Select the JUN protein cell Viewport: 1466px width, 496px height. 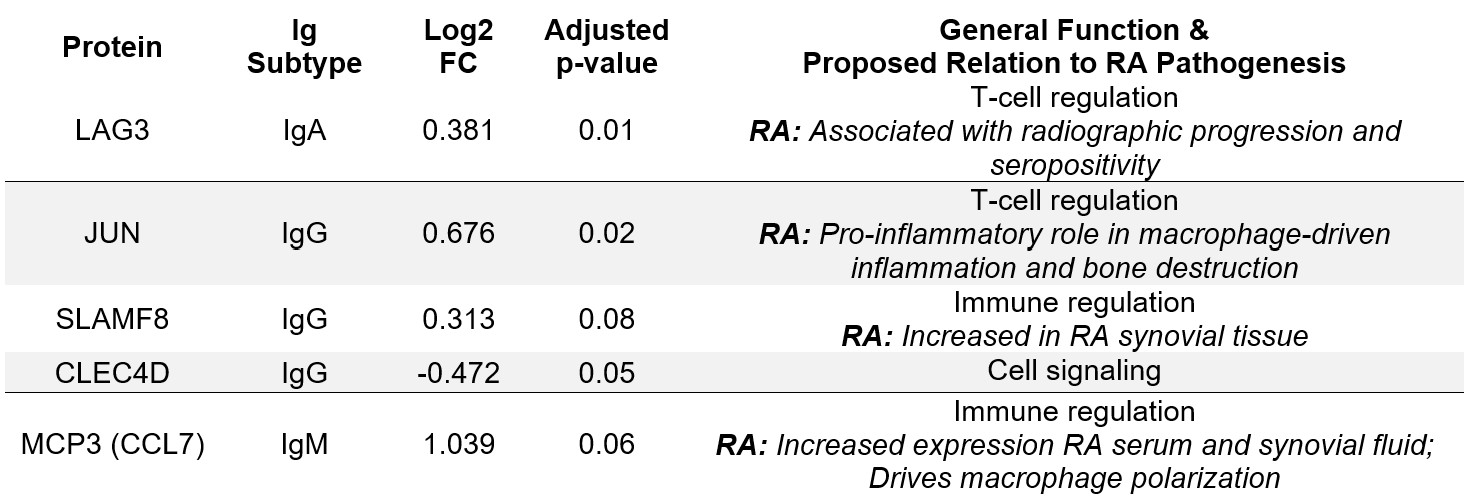point(113,234)
